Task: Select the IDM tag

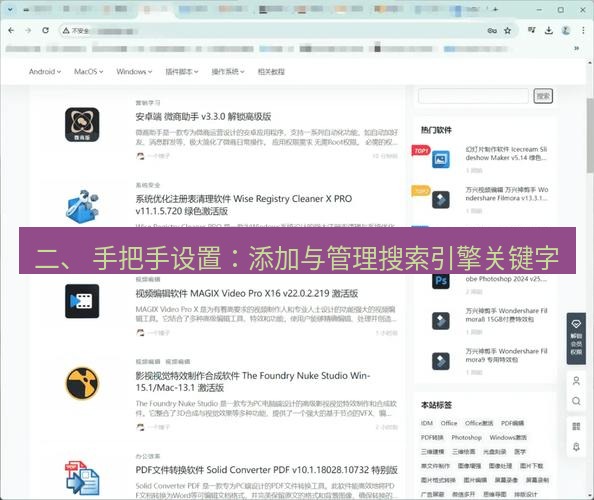Action: [x=427, y=423]
